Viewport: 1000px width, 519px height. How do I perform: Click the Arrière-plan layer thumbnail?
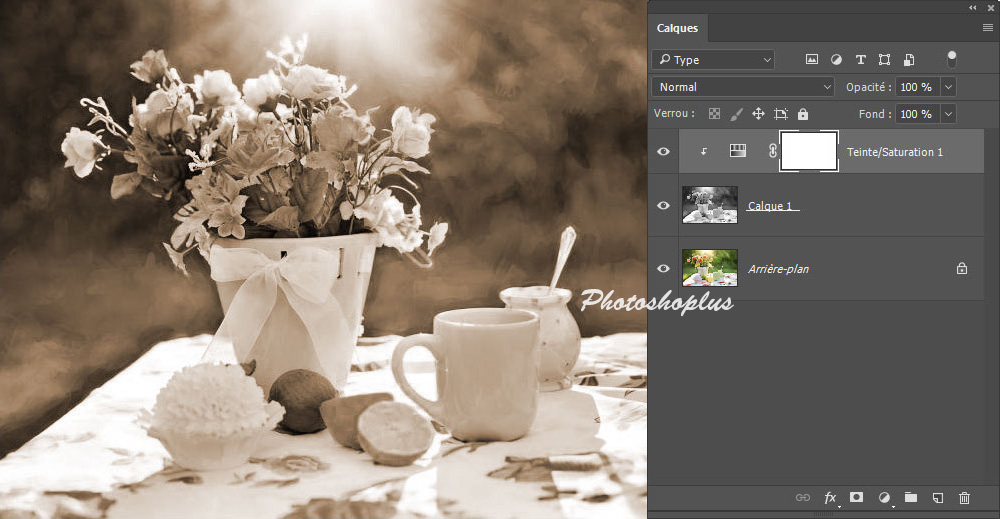[x=710, y=268]
